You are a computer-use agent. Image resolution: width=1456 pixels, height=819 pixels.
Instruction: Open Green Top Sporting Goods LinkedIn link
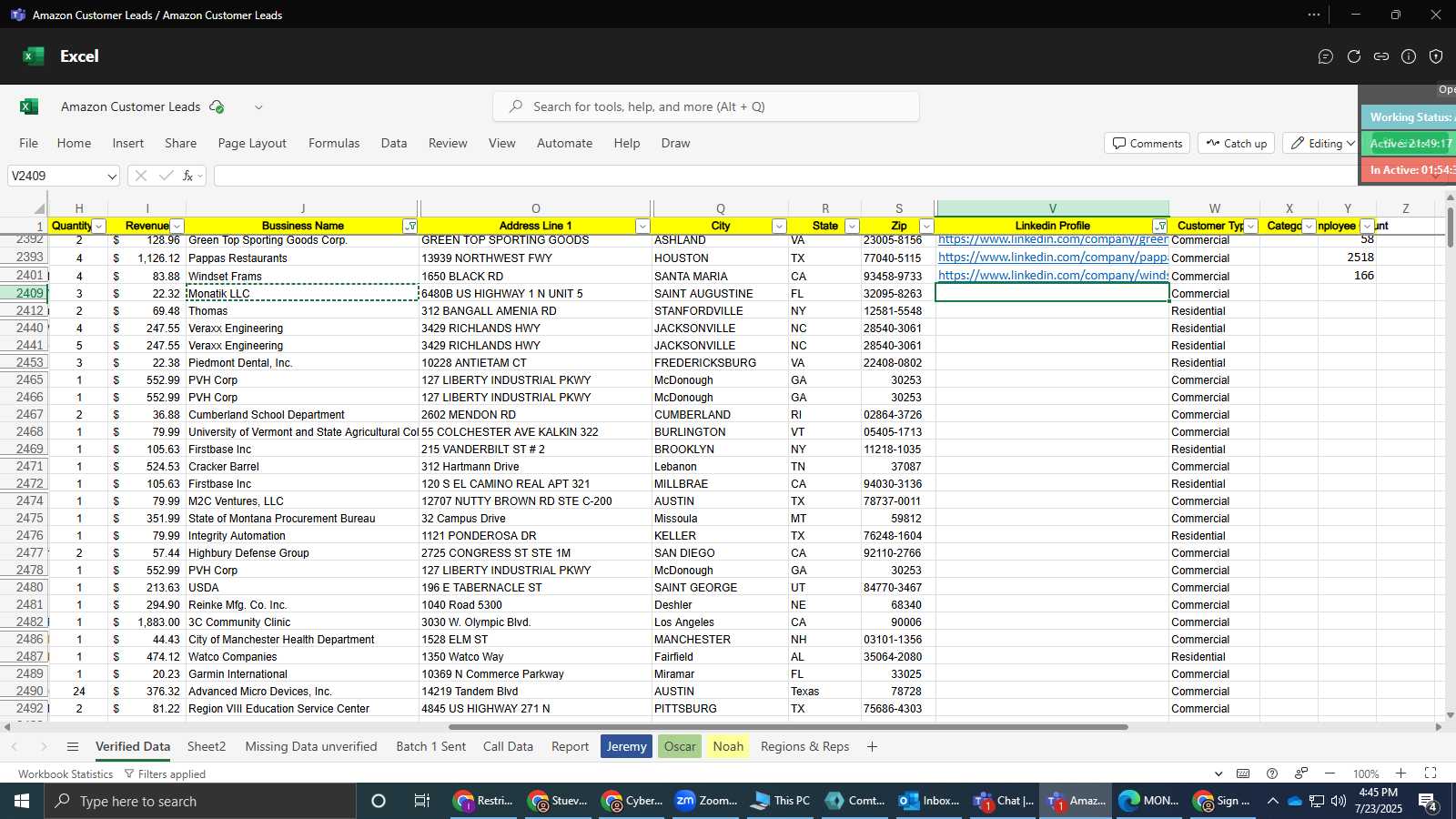[1053, 240]
